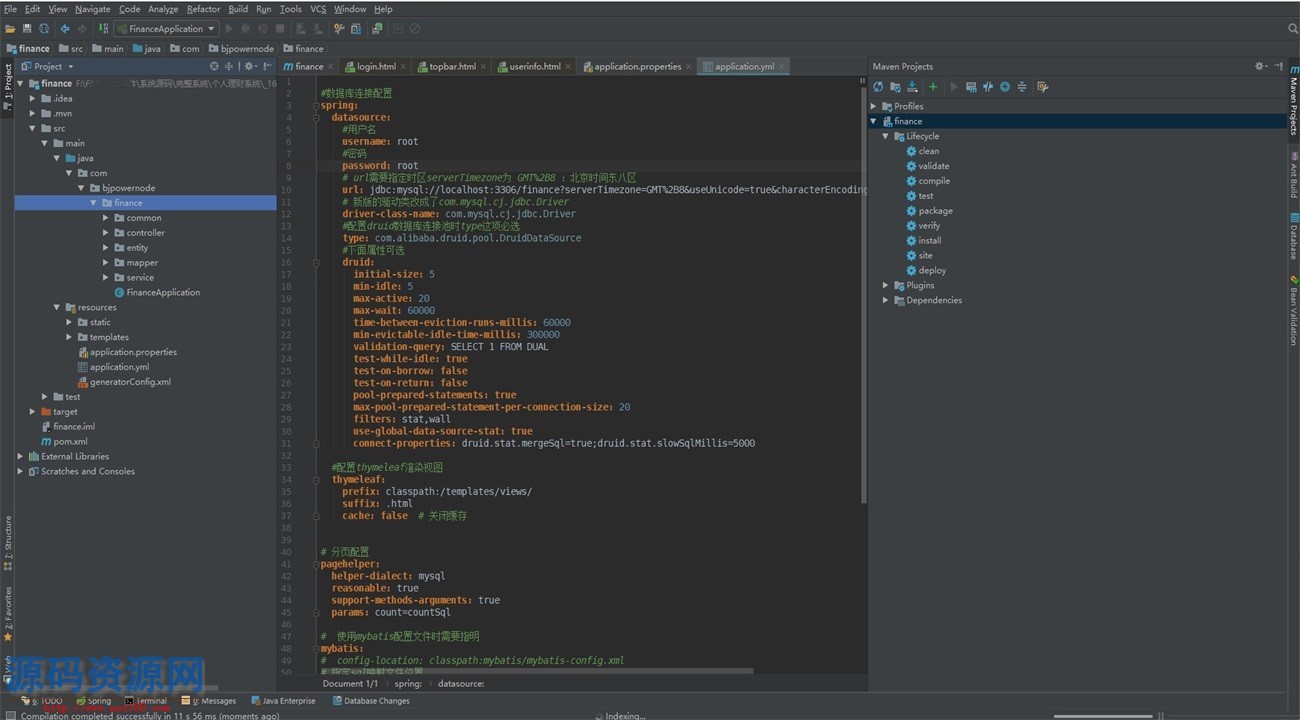Open the VCS menu
Viewport: 1300px width, 720px height.
tap(318, 9)
